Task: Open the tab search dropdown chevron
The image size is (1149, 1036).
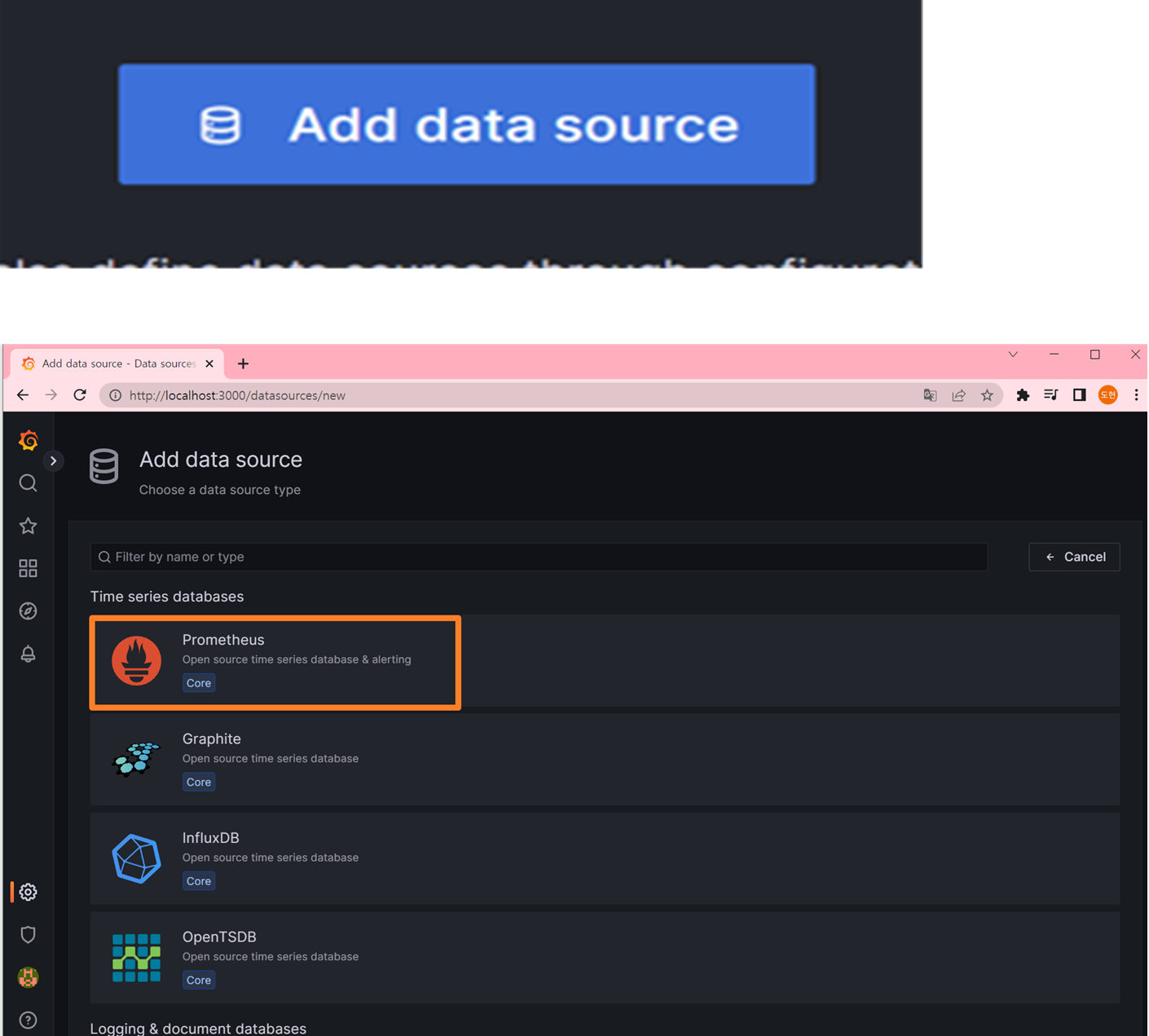Action: pos(1013,355)
